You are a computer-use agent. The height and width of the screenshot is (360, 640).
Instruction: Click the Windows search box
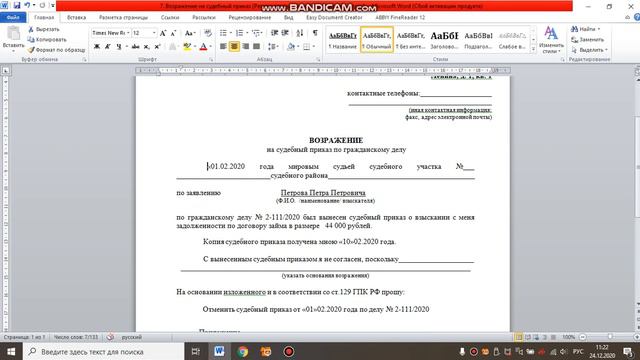pyautogui.click(x=104, y=351)
